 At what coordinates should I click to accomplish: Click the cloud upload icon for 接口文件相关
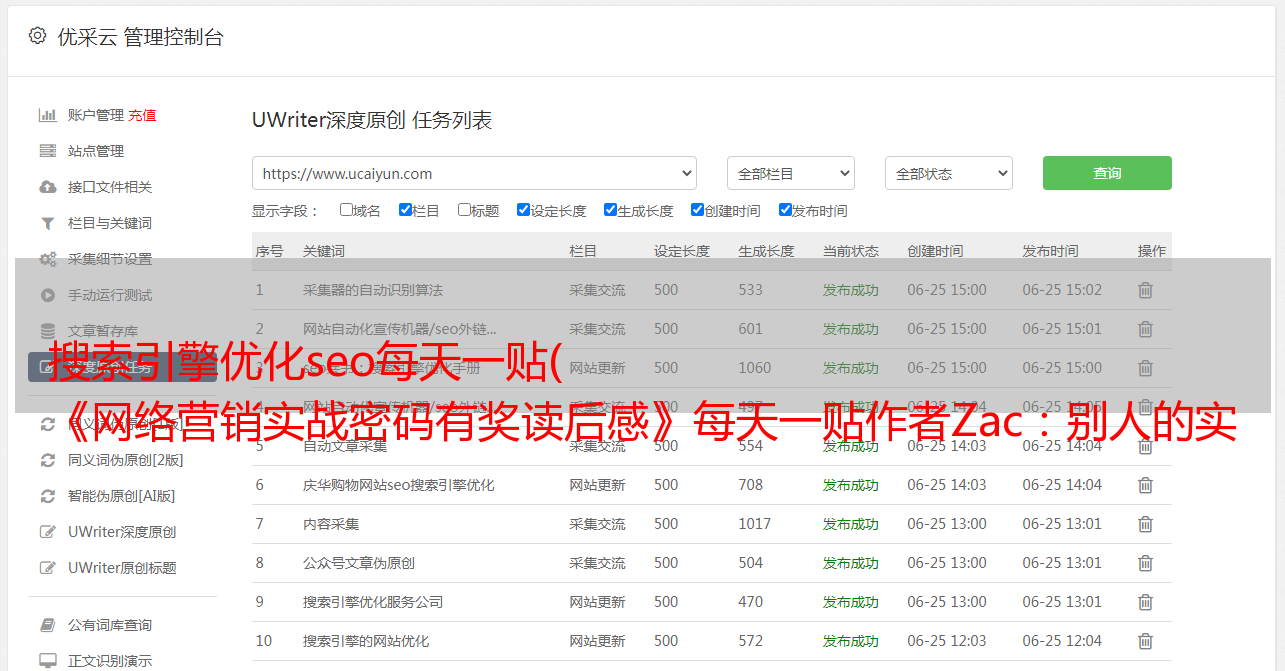tap(47, 187)
